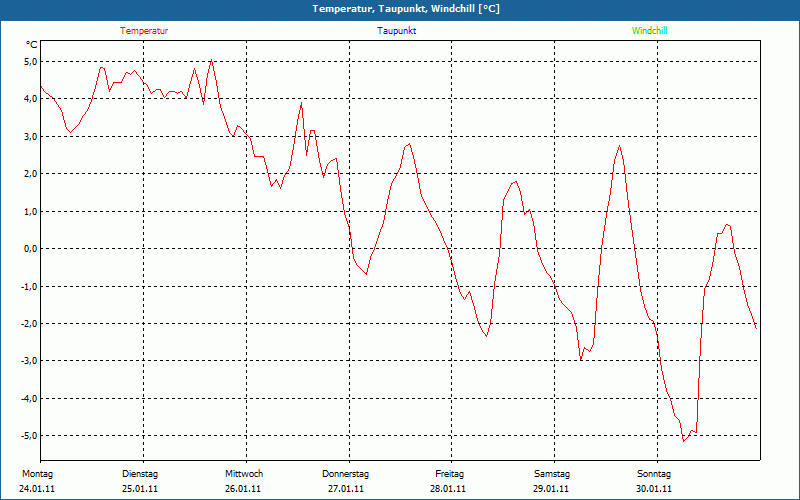The image size is (800, 500).
Task: Click the blue Taupunkt legend label
Action: click(x=396, y=31)
